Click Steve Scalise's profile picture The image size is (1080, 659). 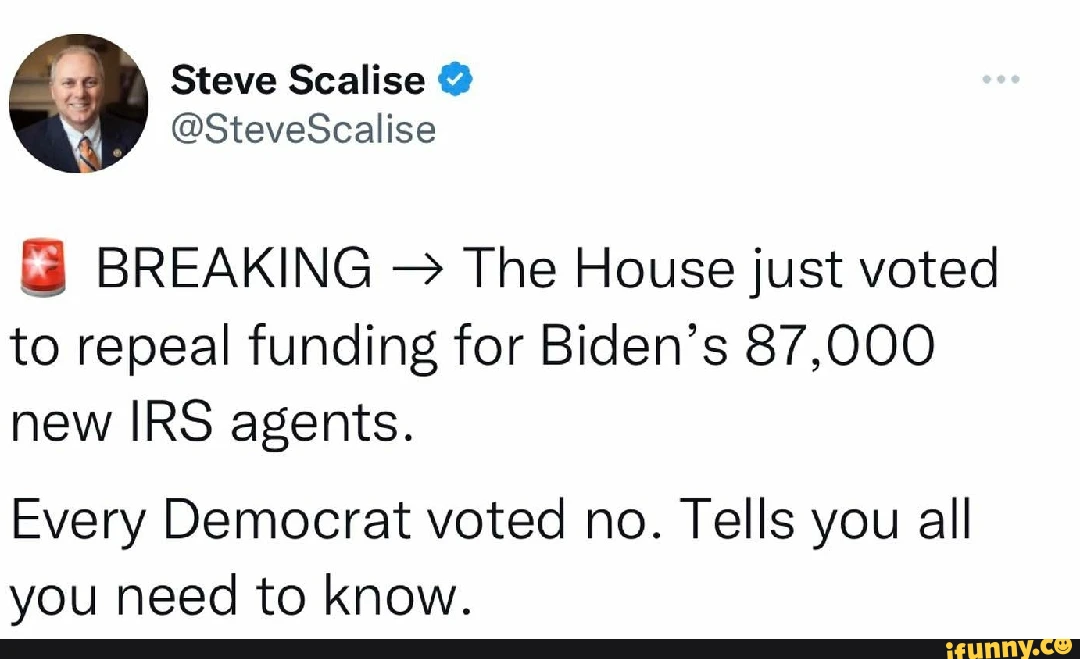(79, 103)
